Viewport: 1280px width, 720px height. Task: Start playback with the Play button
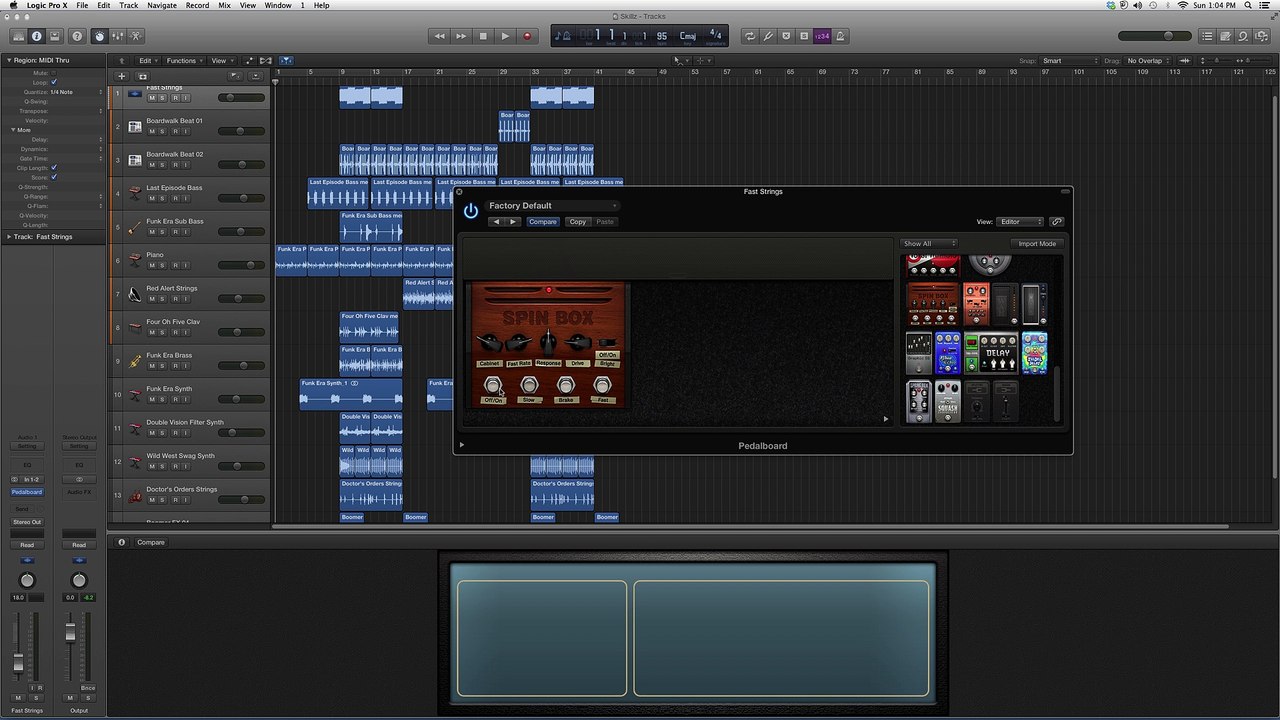(x=505, y=36)
